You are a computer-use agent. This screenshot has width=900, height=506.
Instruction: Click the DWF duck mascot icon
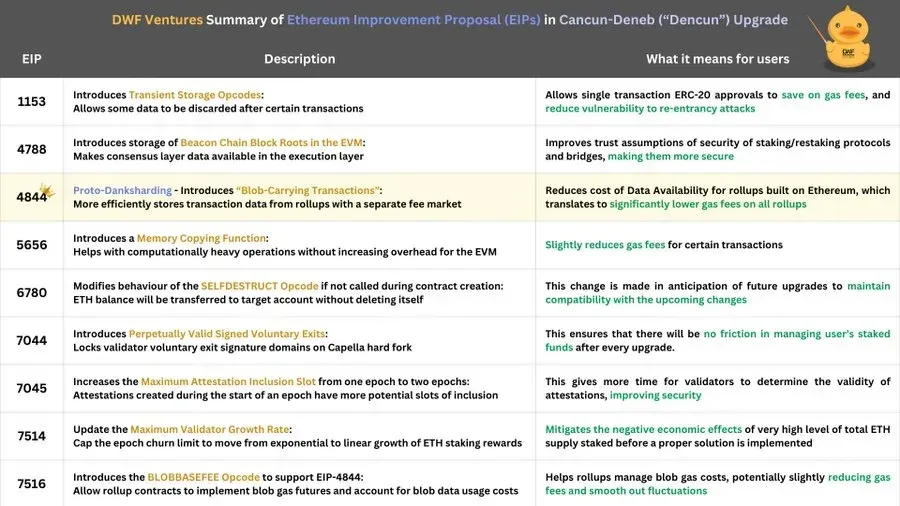coord(847,39)
